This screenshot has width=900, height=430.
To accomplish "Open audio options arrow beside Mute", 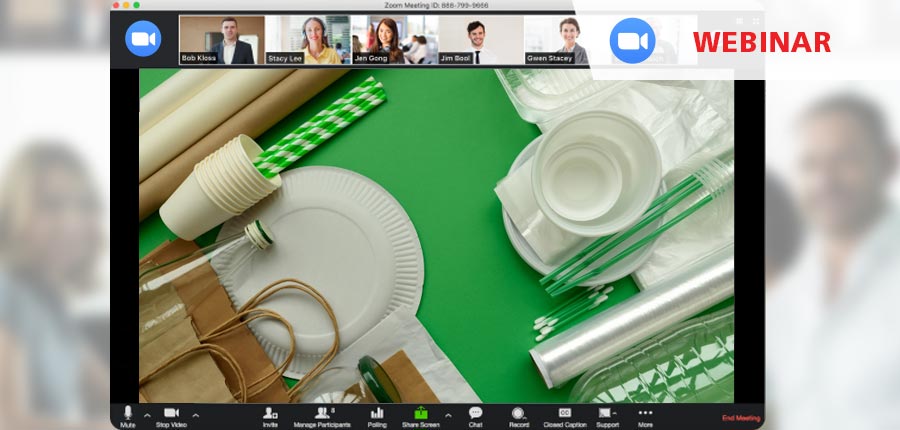I will coord(147,414).
